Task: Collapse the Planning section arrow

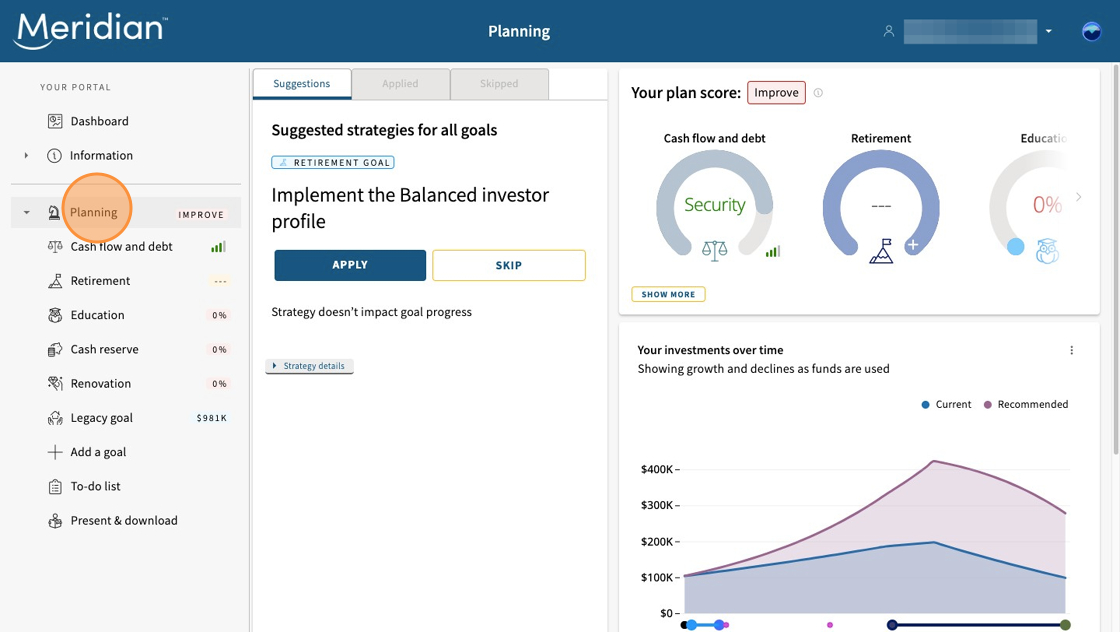Action: pos(26,213)
